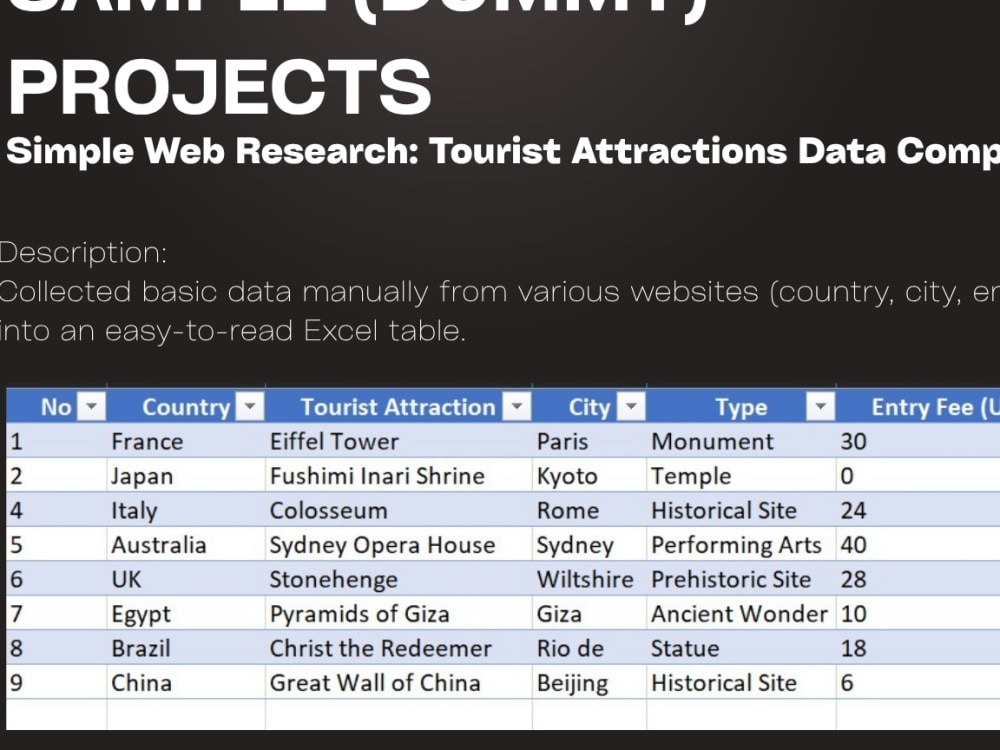The image size is (1000, 750).
Task: Select the Great Wall of China cell
Action: (399, 682)
